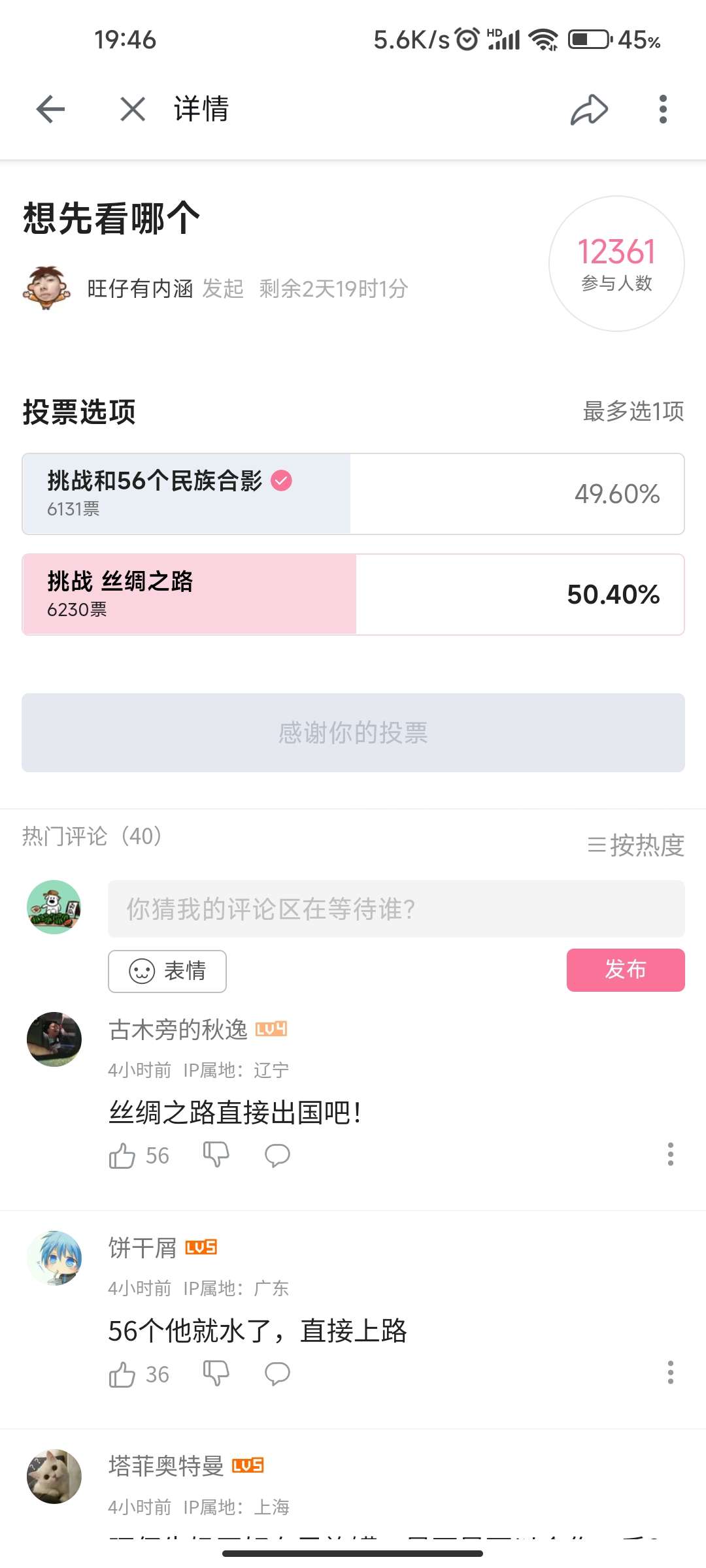The width and height of the screenshot is (706, 1568).
Task: Like the comment '56个他就水了，直接上路'
Action: 122,1374
